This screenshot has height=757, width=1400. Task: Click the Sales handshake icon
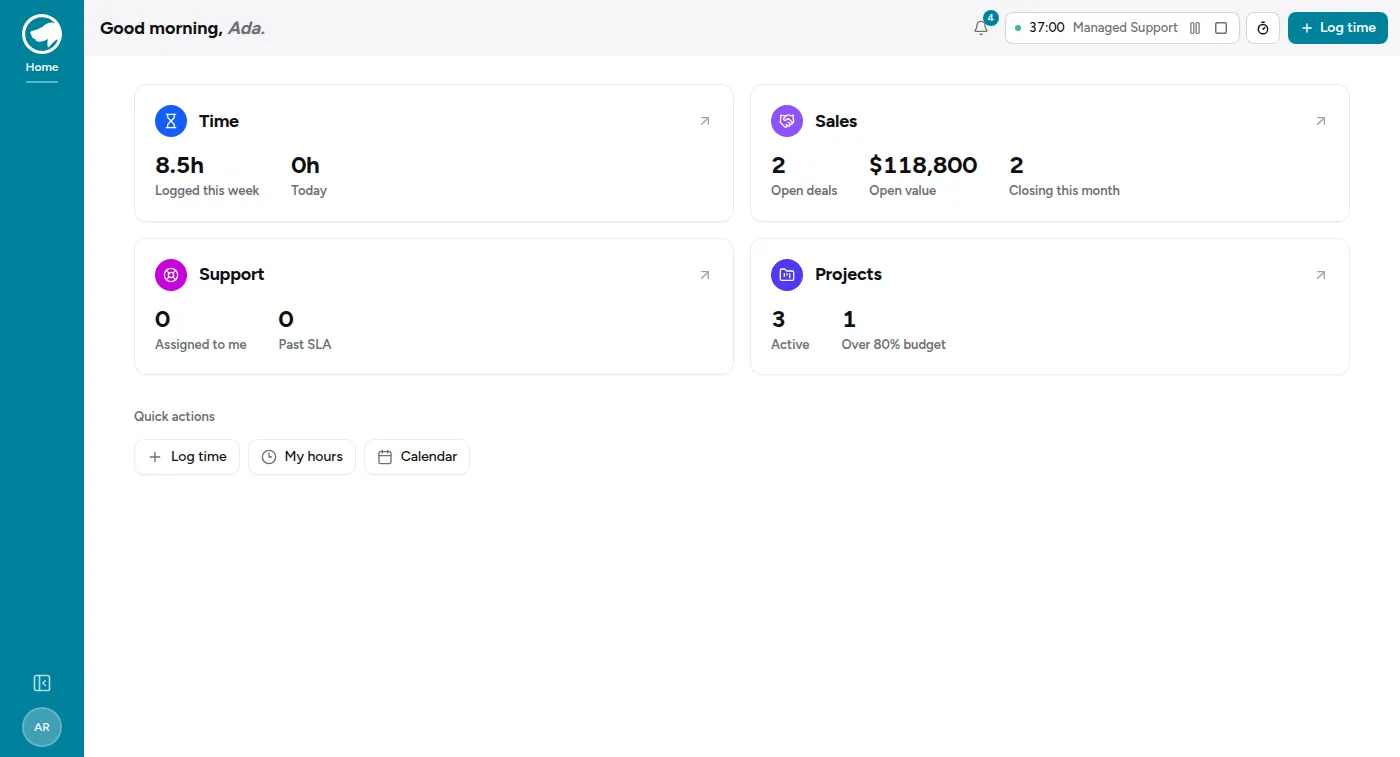[x=787, y=121]
